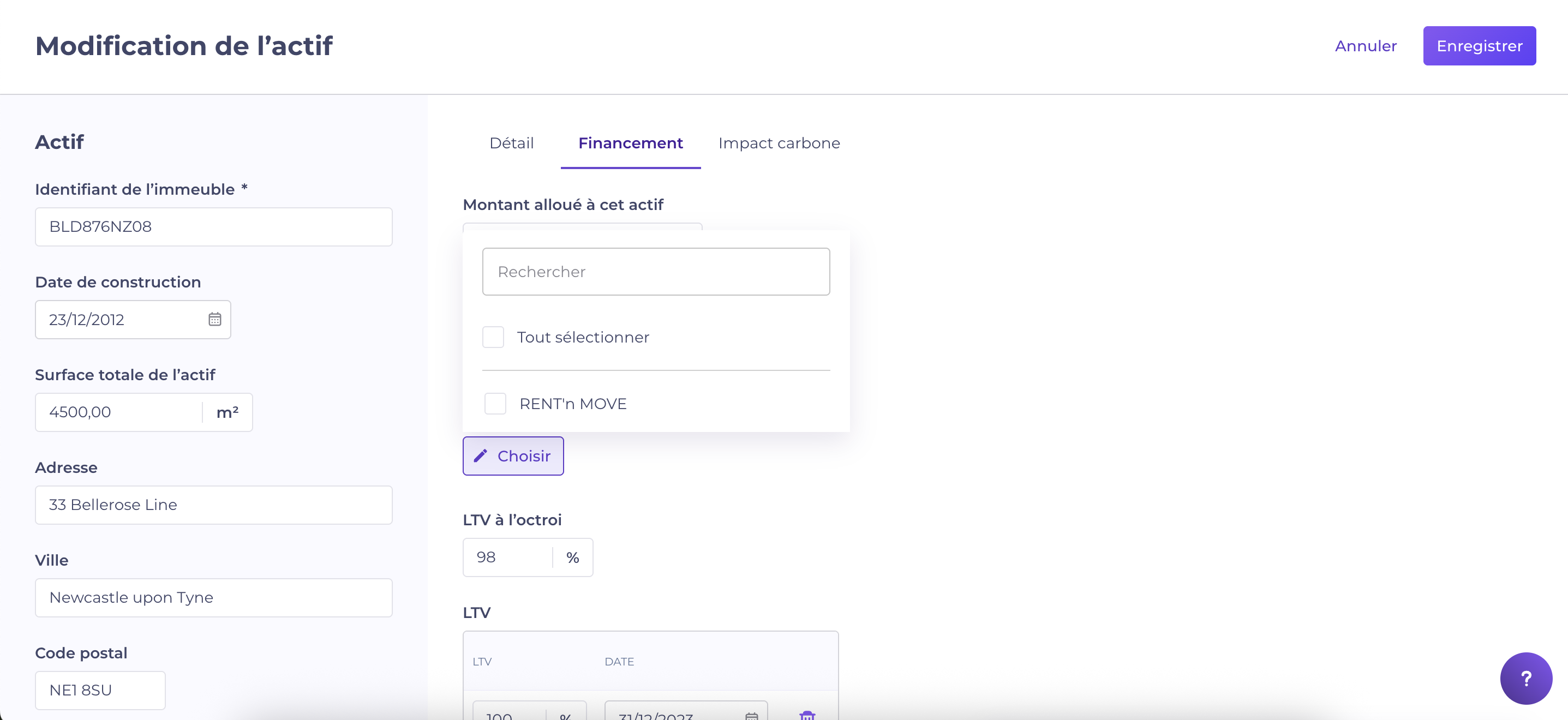Click the Annuler link
This screenshot has width=1568, height=720.
click(x=1365, y=46)
